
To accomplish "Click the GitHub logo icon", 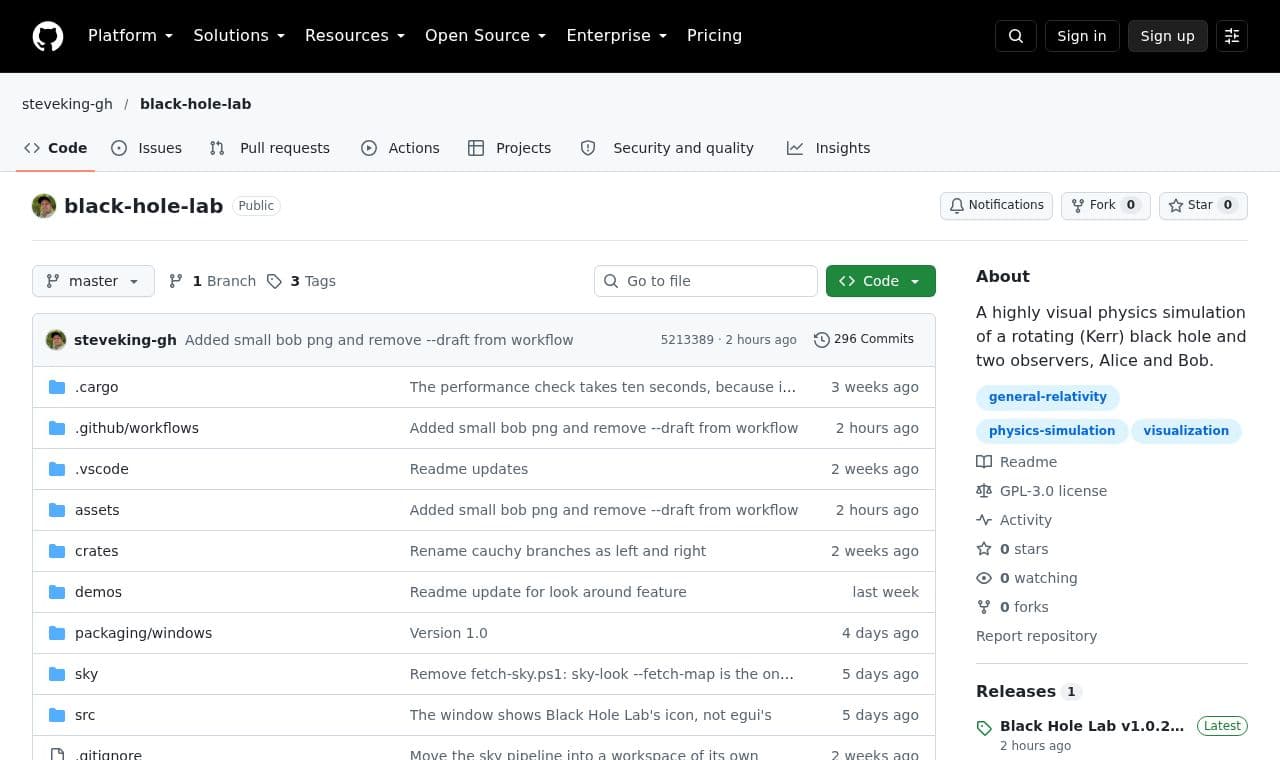I will [48, 36].
